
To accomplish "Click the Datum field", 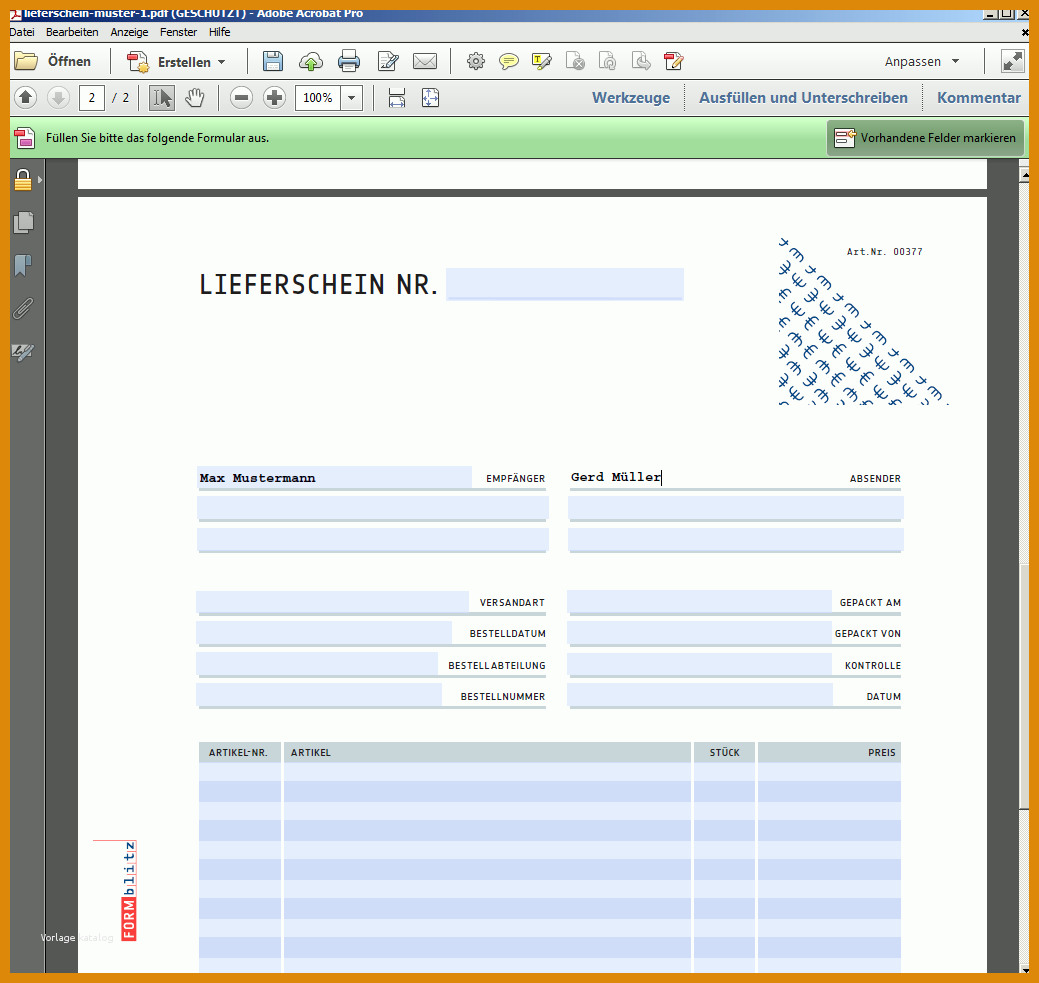I will [700, 695].
